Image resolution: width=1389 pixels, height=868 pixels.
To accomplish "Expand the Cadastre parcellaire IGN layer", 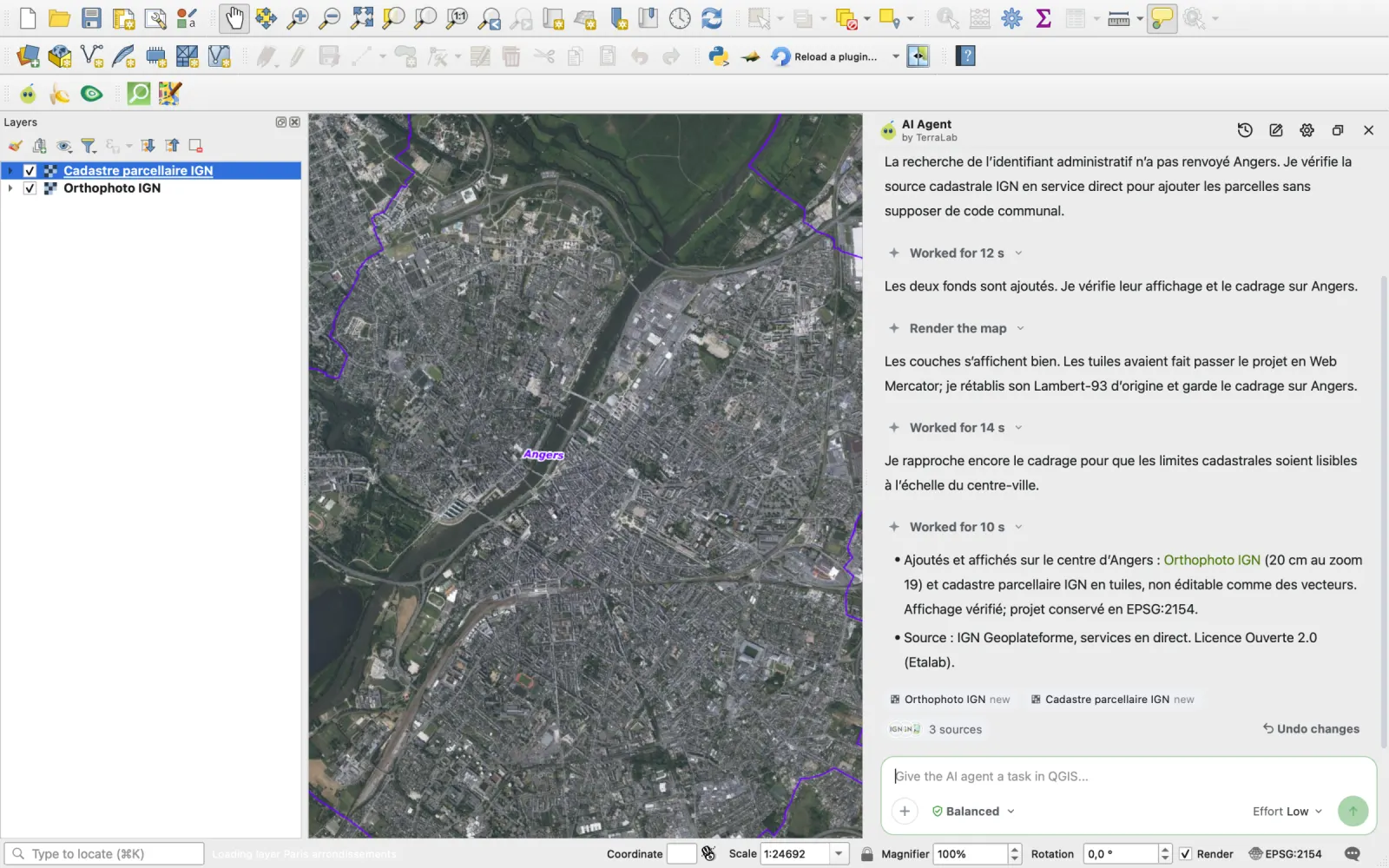I will click(x=10, y=171).
